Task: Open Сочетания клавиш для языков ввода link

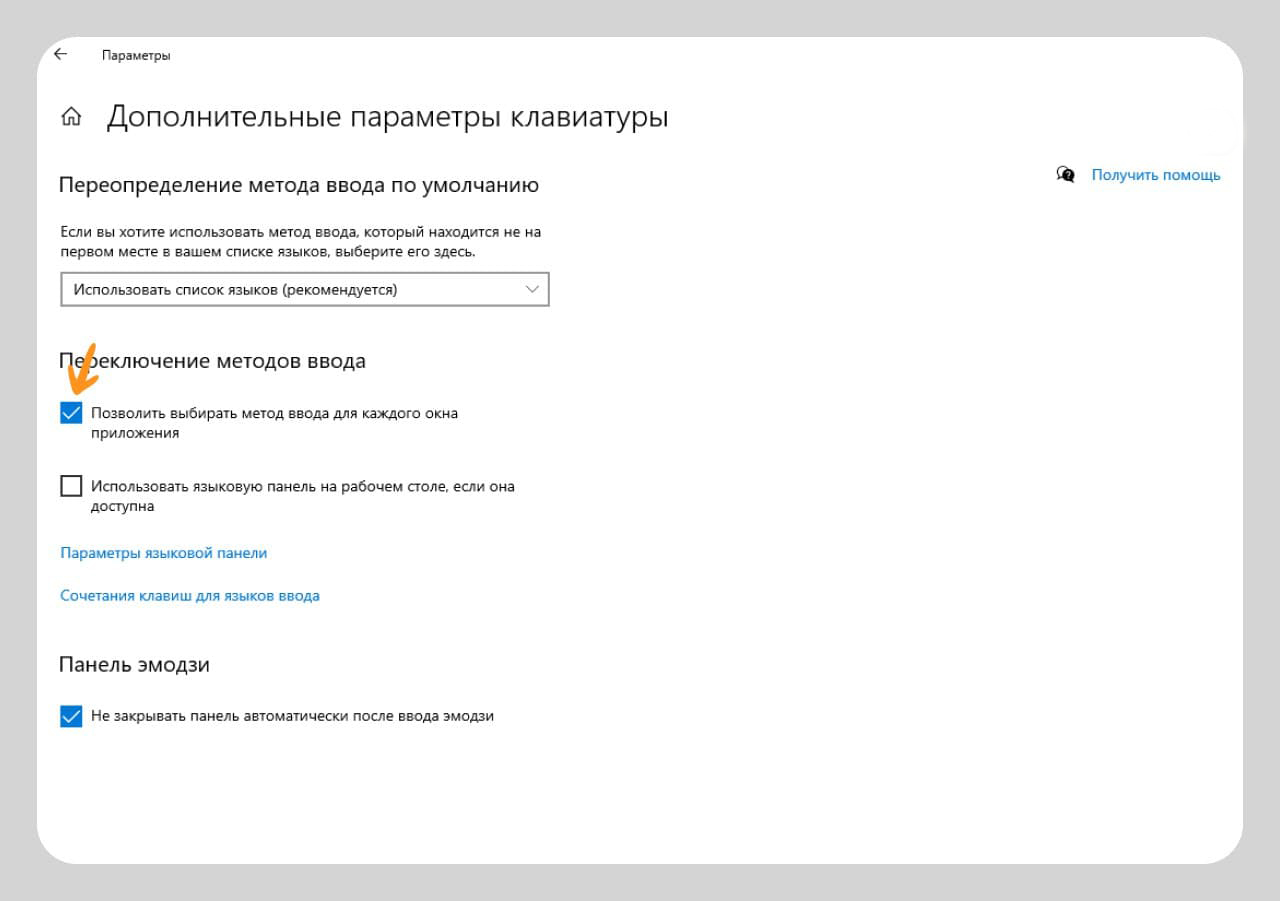Action: (x=190, y=595)
